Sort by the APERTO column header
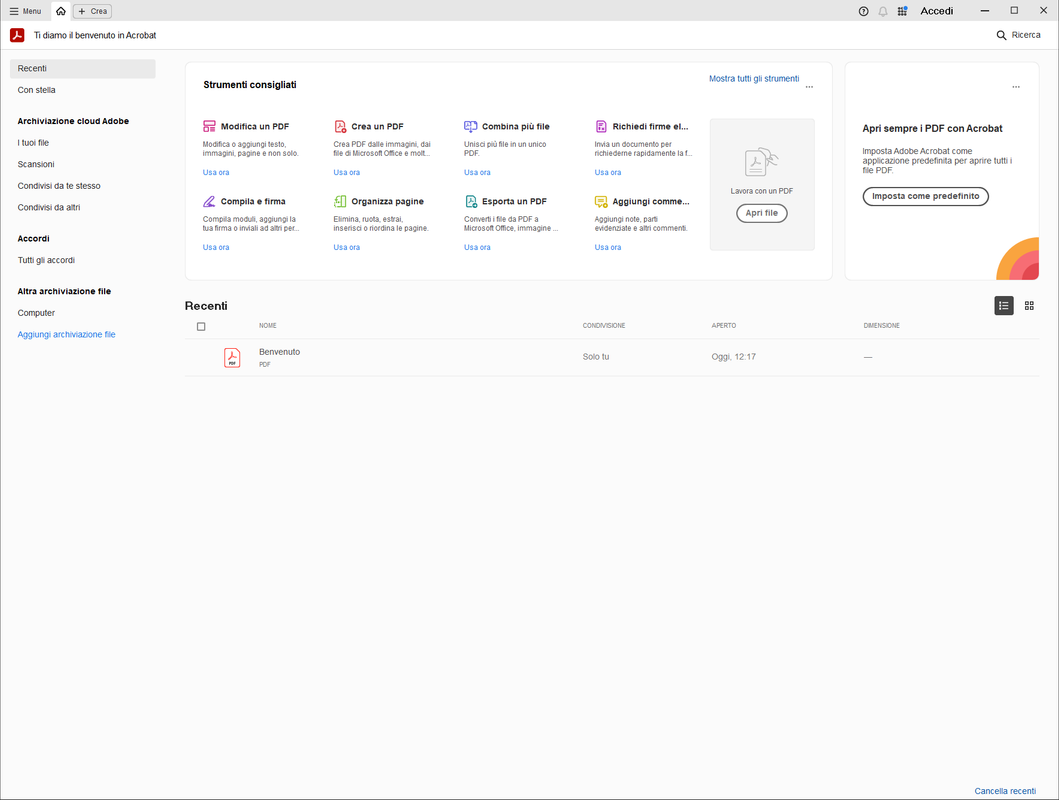Image resolution: width=1059 pixels, height=800 pixels. click(723, 325)
